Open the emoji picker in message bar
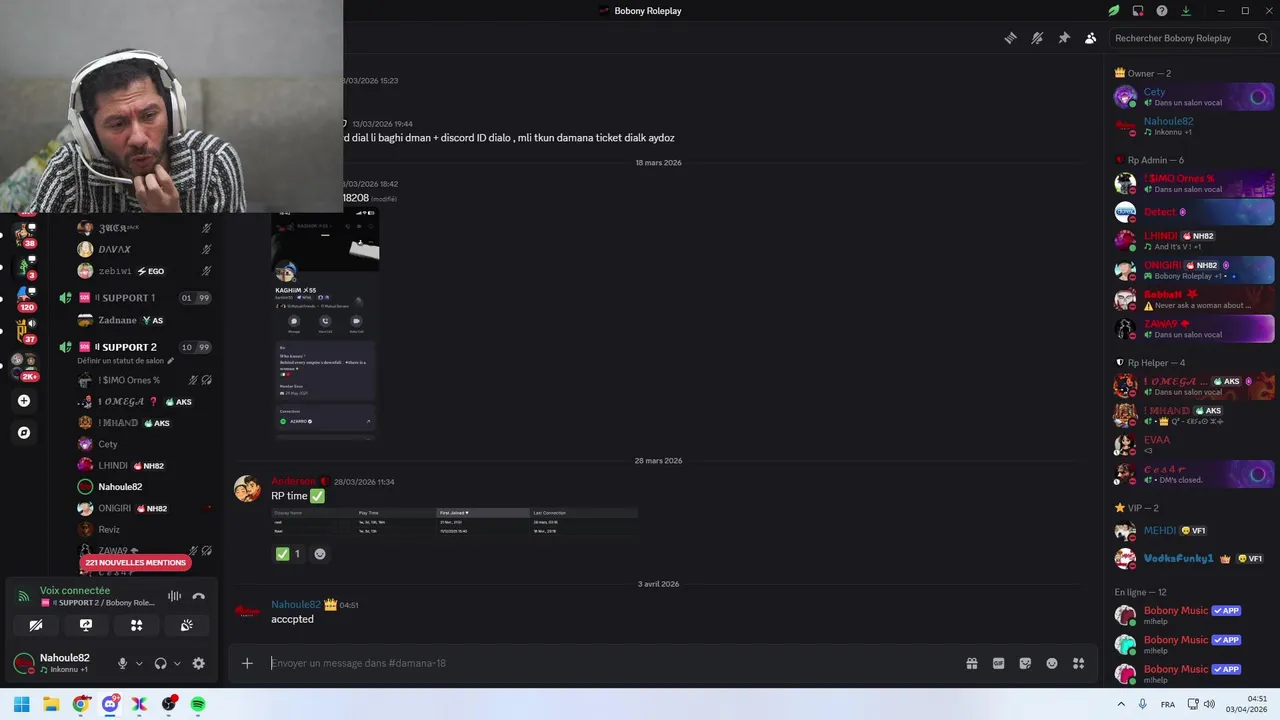 coord(1052,663)
